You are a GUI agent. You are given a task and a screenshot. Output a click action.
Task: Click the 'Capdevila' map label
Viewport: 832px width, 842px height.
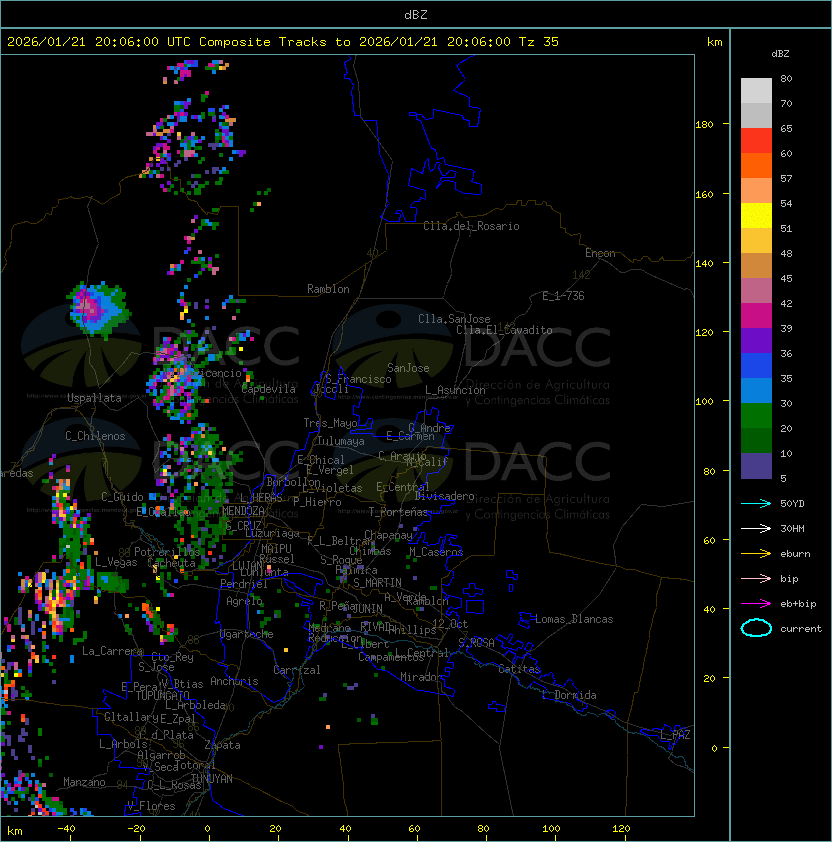click(x=268, y=389)
